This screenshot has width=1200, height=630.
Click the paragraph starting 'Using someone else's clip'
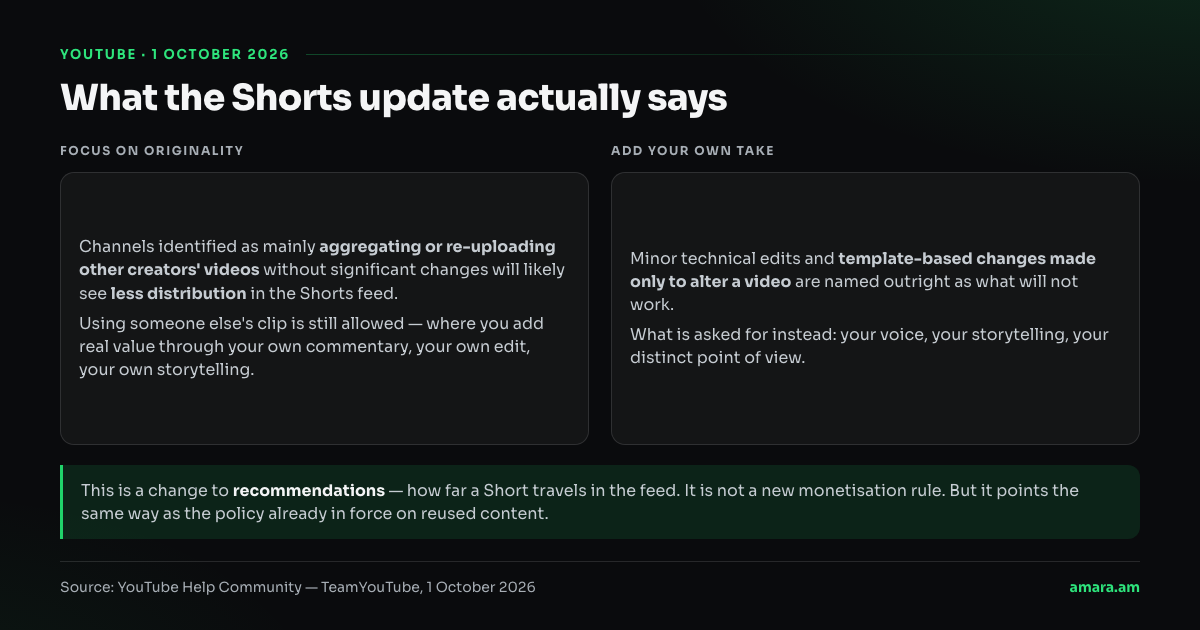tap(311, 347)
